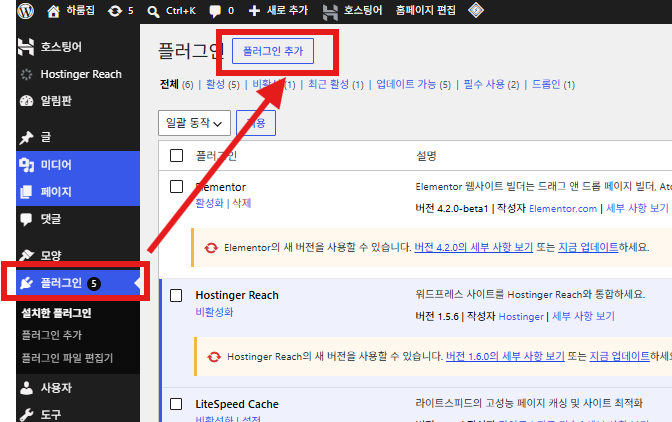The image size is (672, 422).
Task: Open 버전 1.6.0의 세부 사항 보기 link
Action: pyautogui.click(x=505, y=356)
